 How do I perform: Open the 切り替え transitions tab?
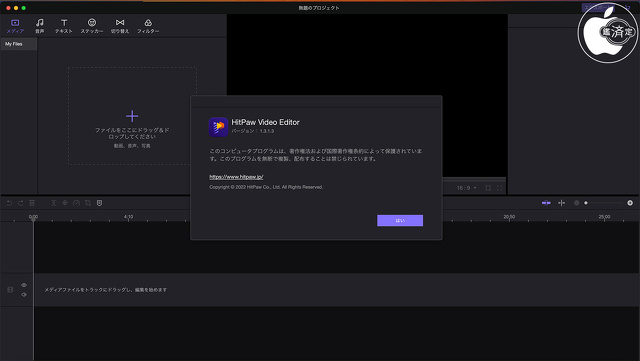coord(120,26)
